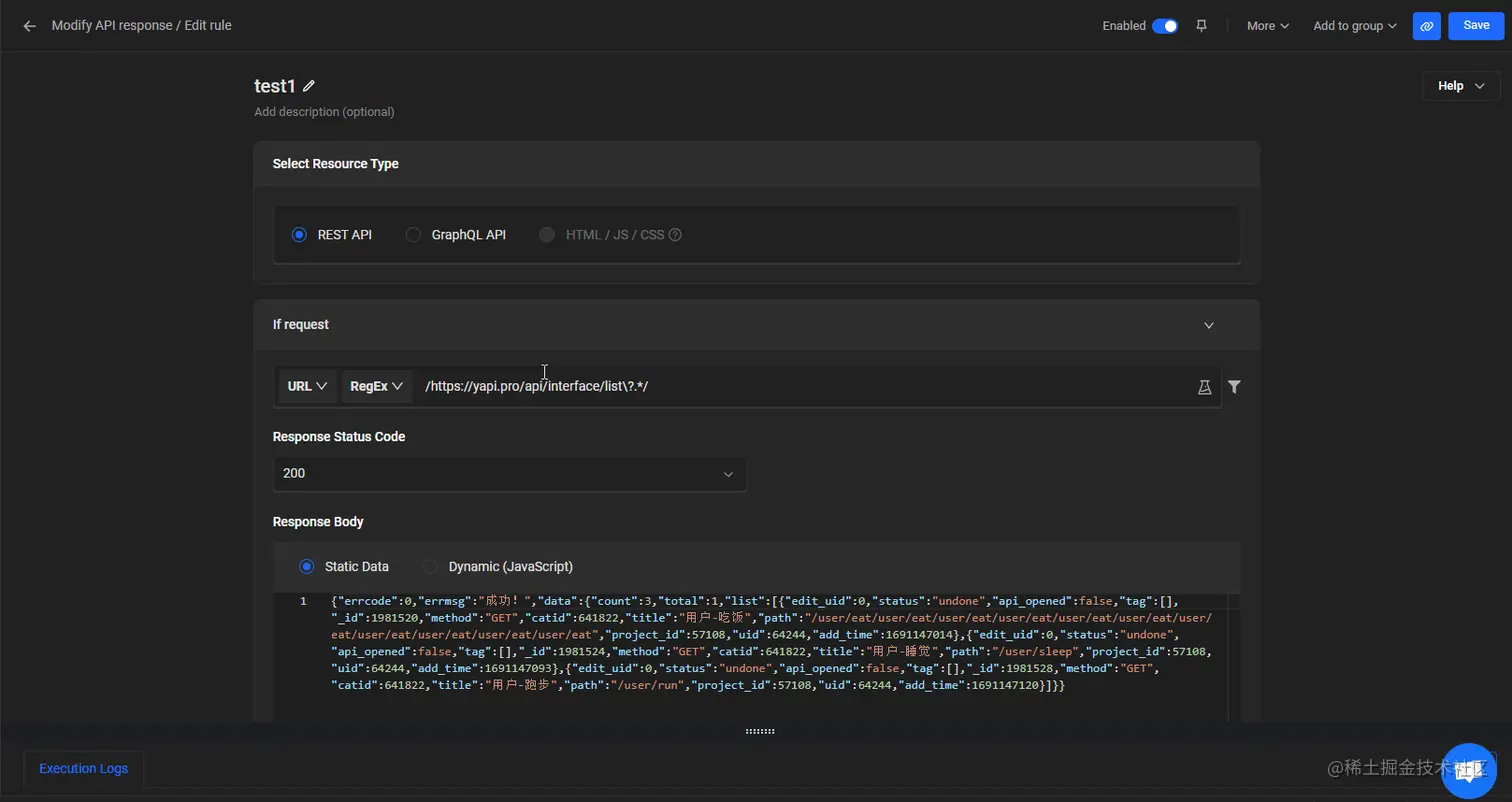The width and height of the screenshot is (1512, 802).
Task: Show help for HTML / JS / CSS
Action: (x=675, y=235)
